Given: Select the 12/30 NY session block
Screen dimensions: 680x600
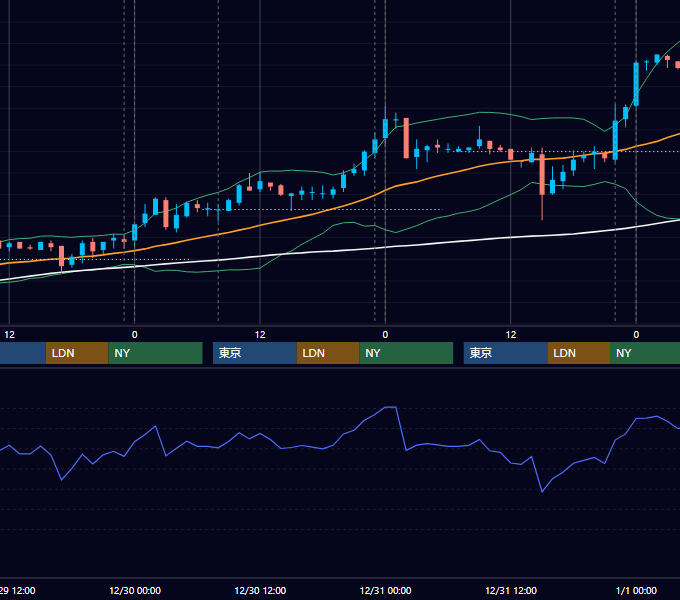Looking at the screenshot, I should (406, 353).
